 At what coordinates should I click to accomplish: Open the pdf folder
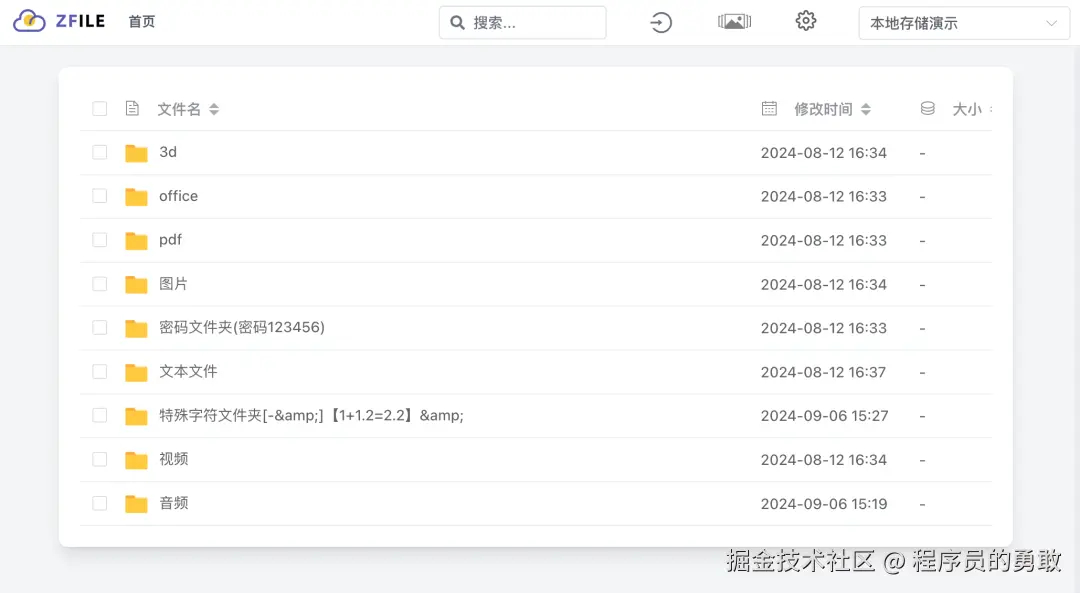click(x=170, y=240)
